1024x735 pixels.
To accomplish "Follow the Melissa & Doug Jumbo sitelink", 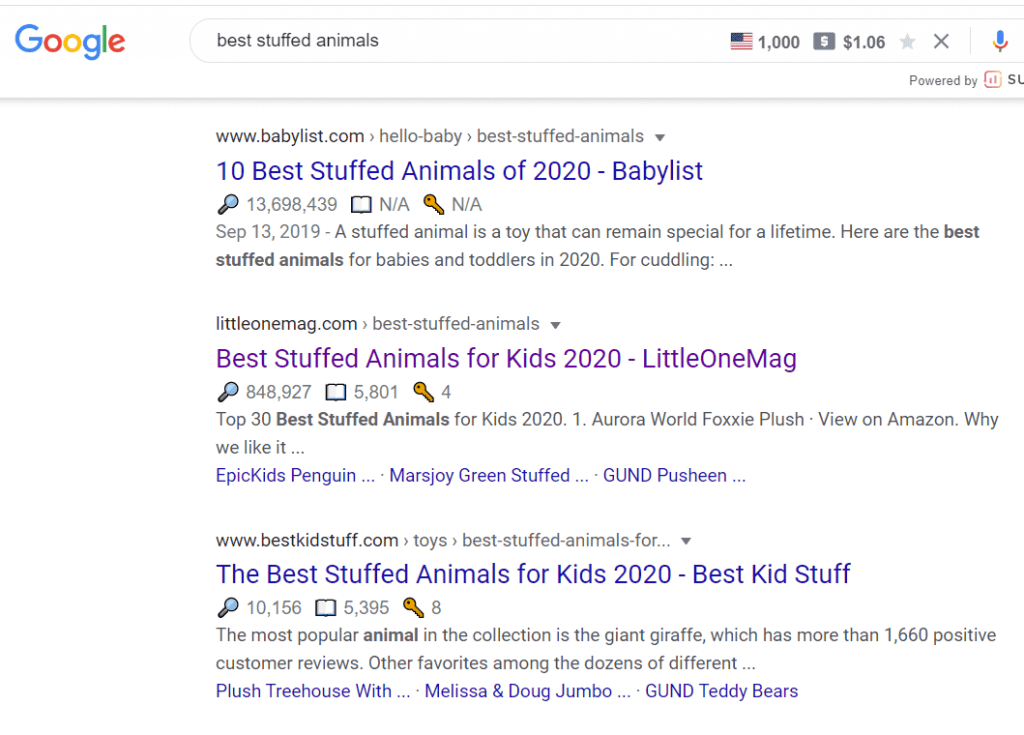I will tap(528, 691).
